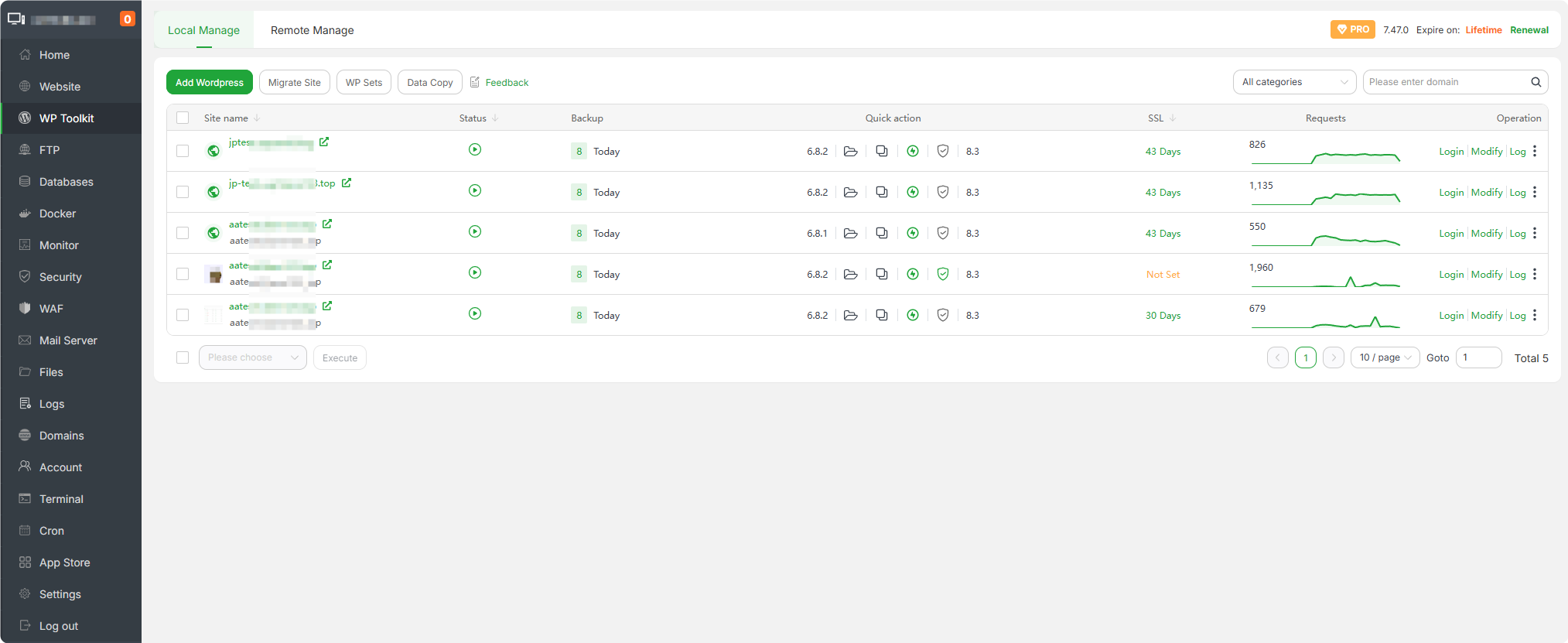Click the copy icon in second site row
The width and height of the screenshot is (1568, 643).
pyautogui.click(x=881, y=193)
